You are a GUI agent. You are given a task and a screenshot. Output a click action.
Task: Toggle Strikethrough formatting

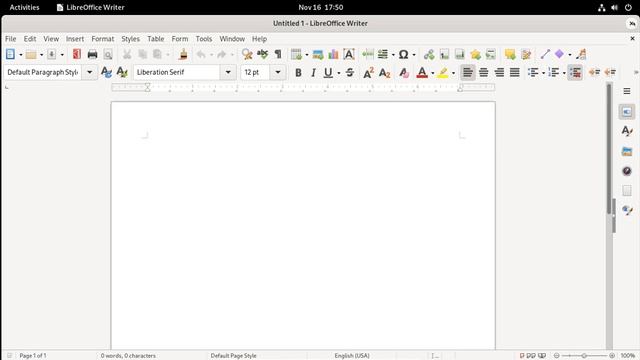pyautogui.click(x=350, y=73)
